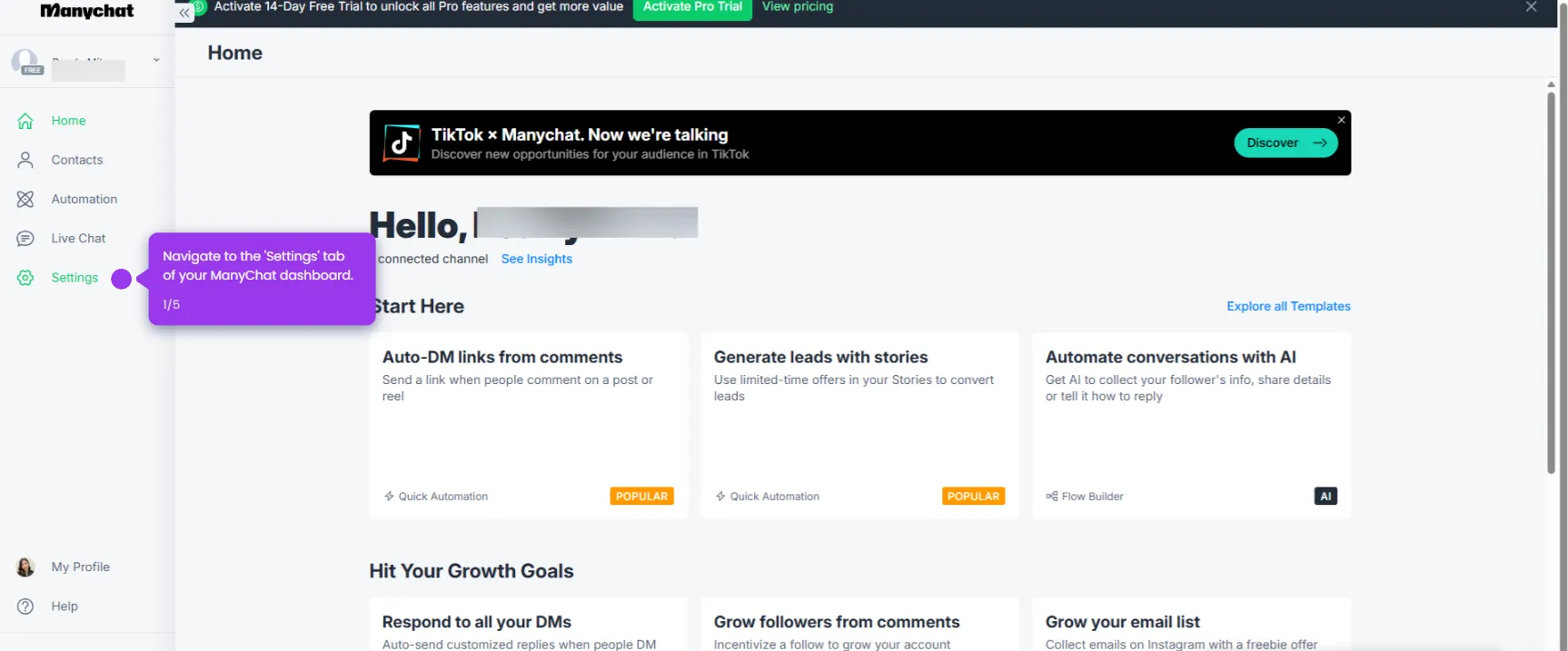Open the Home icon in sidebar
This screenshot has width=1568, height=651.
click(25, 121)
